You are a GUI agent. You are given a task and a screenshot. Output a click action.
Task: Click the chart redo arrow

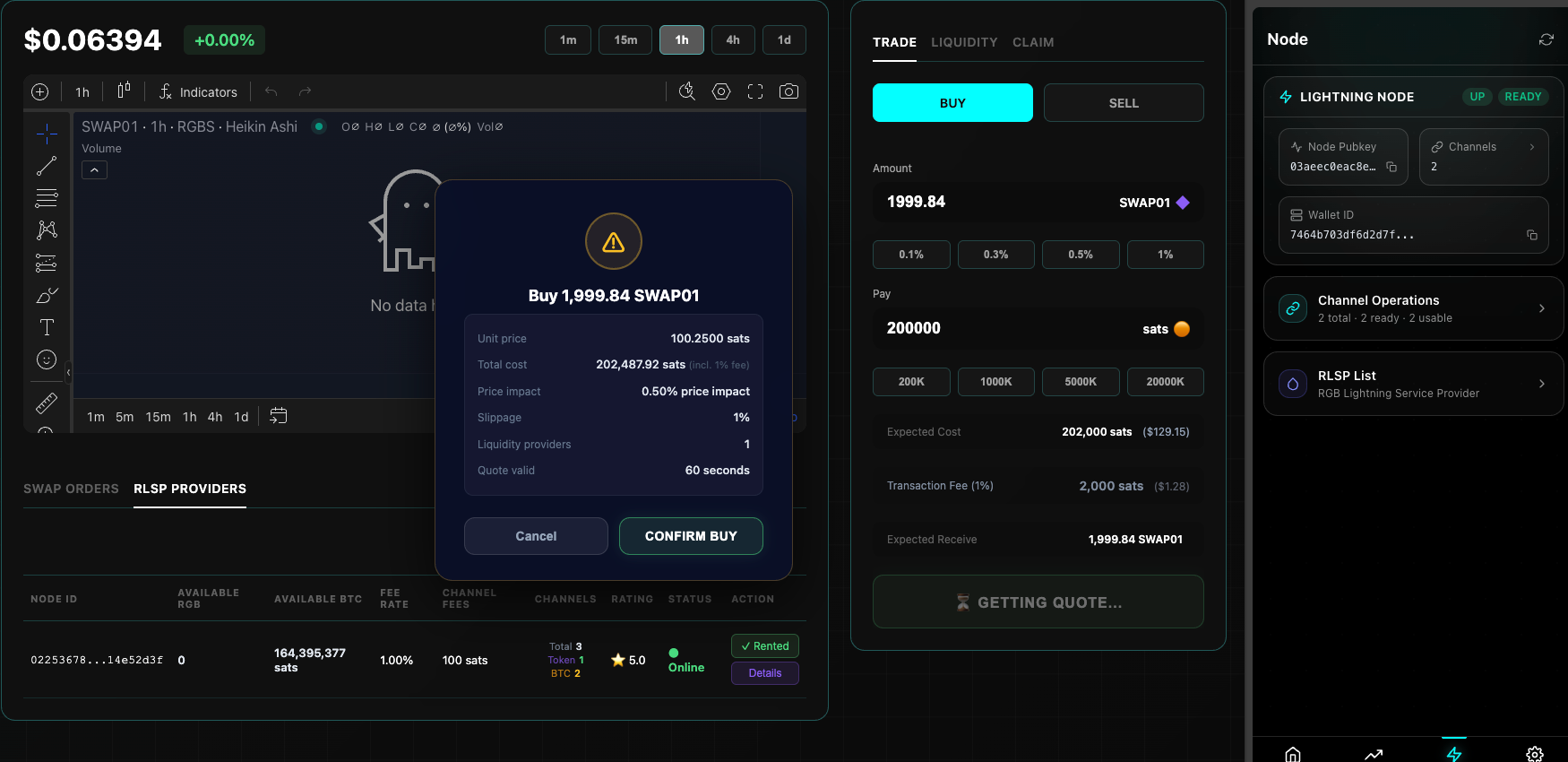(x=305, y=91)
